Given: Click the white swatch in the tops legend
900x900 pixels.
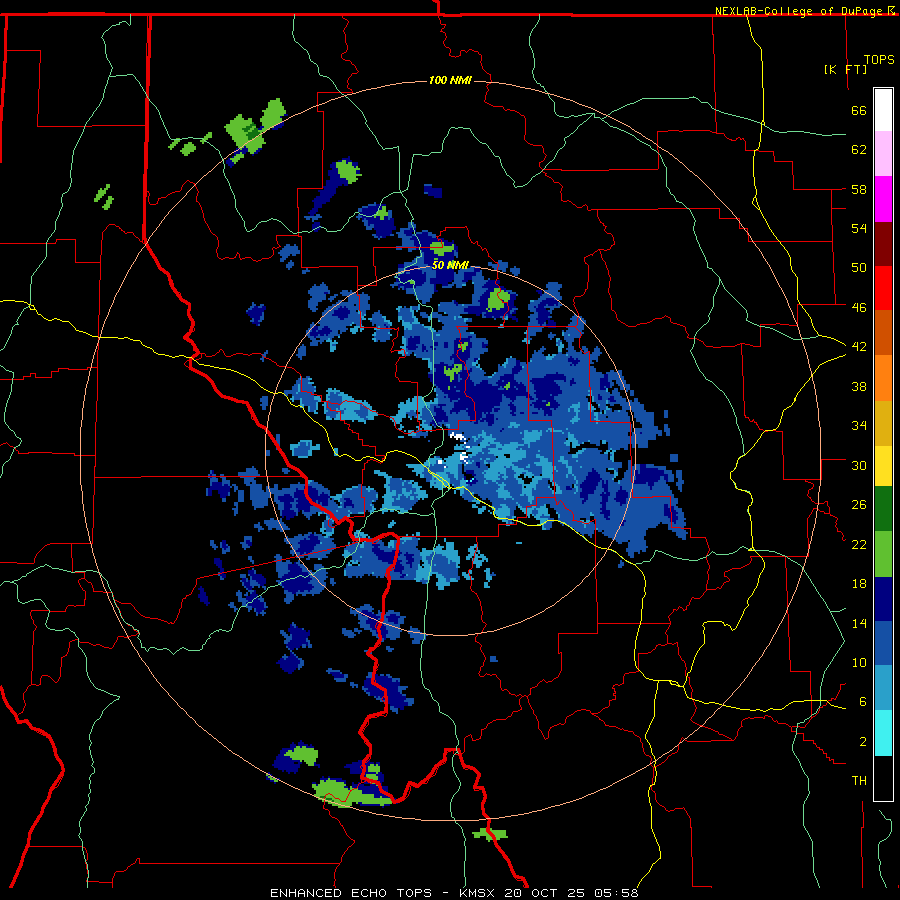Looking at the screenshot, I should pos(883,110).
